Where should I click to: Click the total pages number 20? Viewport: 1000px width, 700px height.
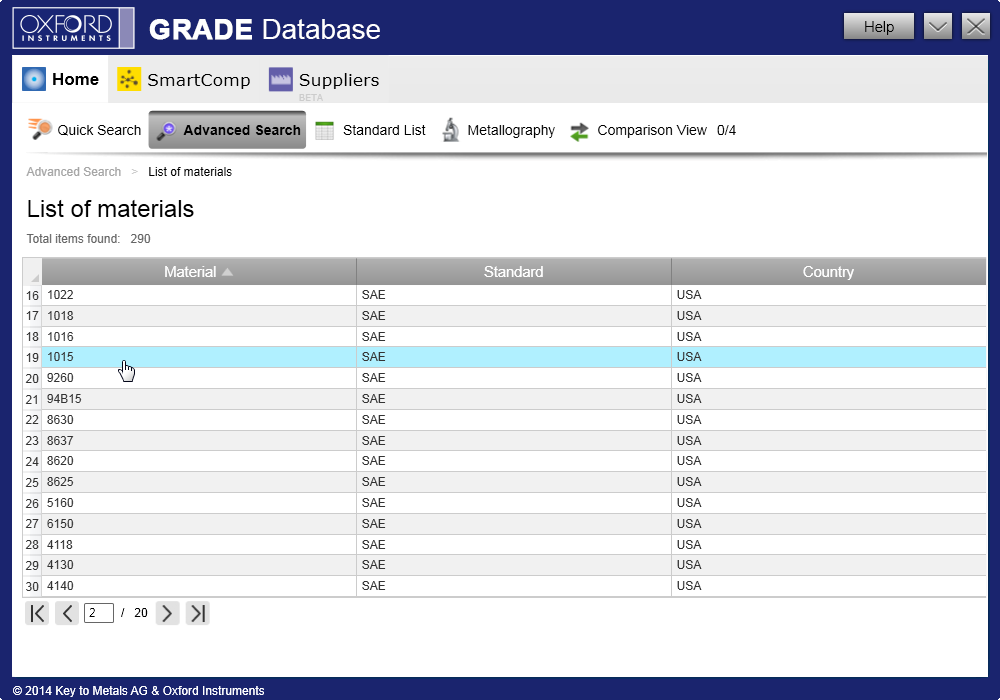tap(141, 613)
